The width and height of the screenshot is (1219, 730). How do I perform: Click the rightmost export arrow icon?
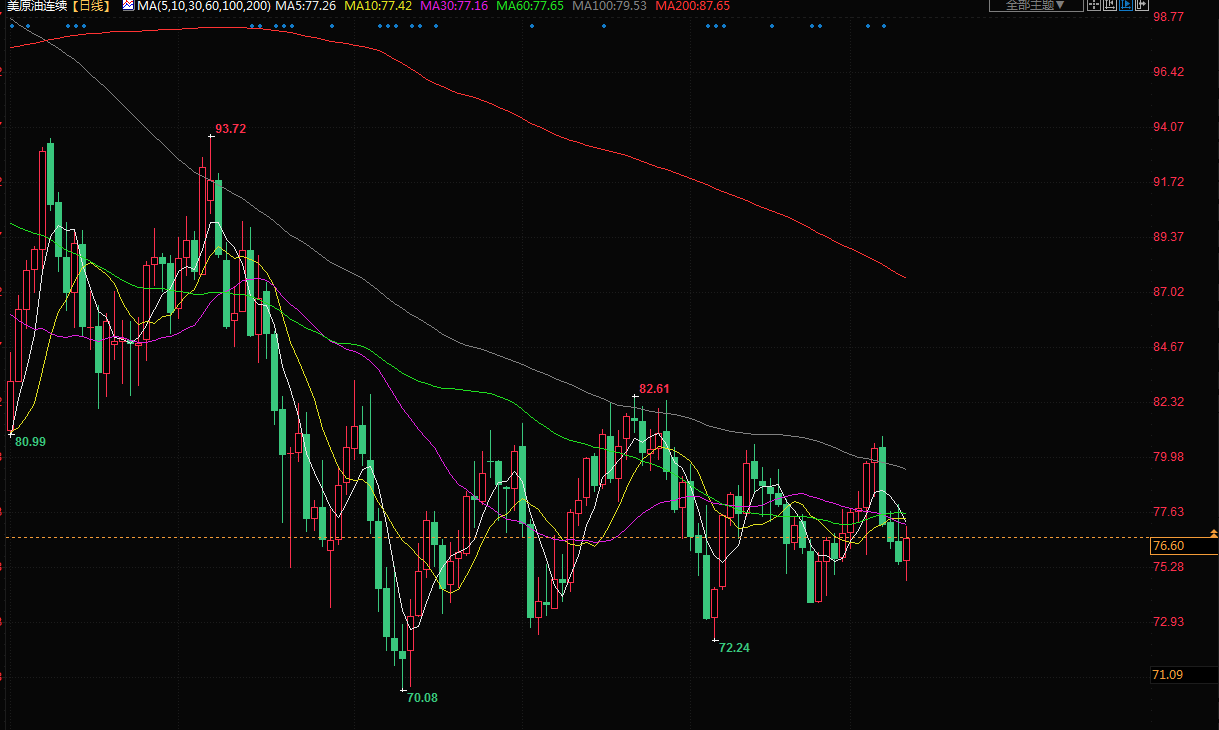[x=1141, y=5]
